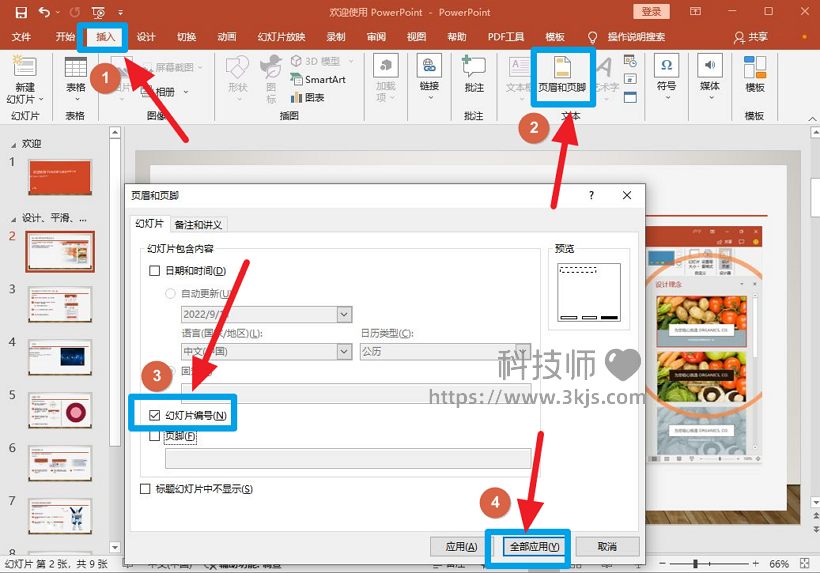Screen dimensions: 820x573
Task: Switch to the Insert ribbon tab
Action: tap(105, 37)
